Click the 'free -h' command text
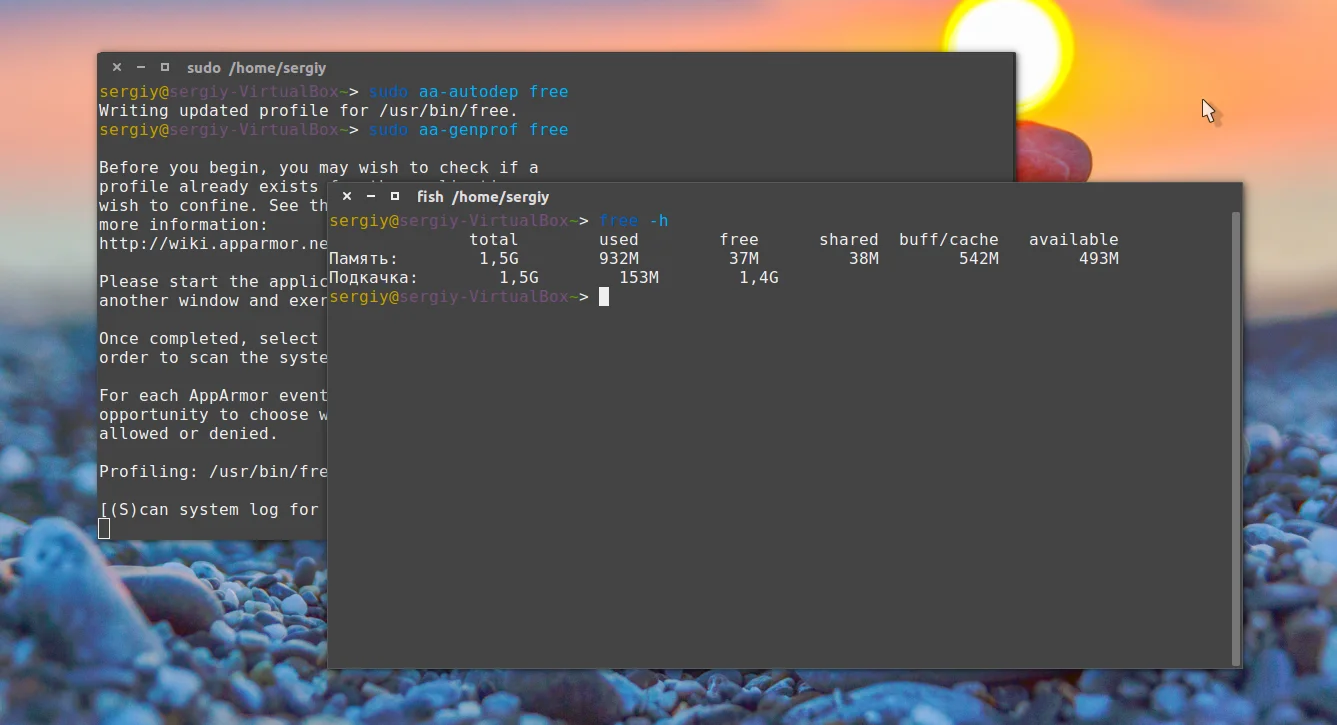This screenshot has height=725, width=1337. (633, 220)
